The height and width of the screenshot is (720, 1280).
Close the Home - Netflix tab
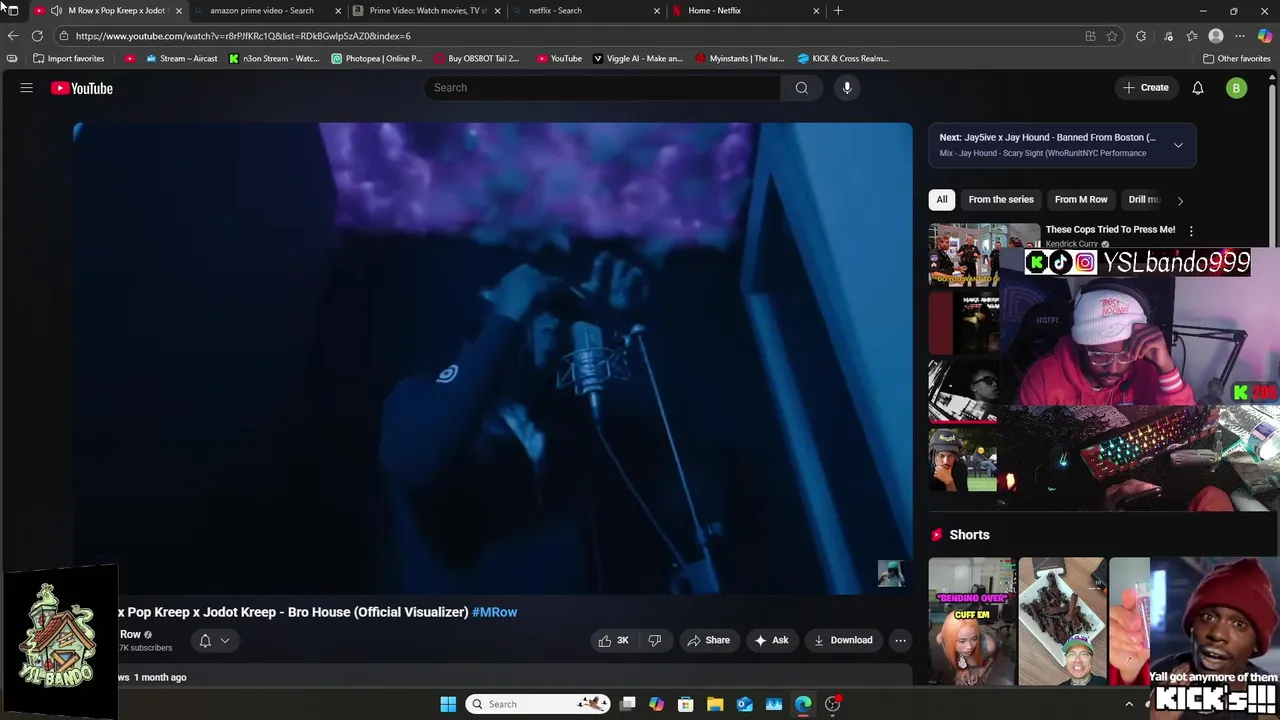[816, 11]
